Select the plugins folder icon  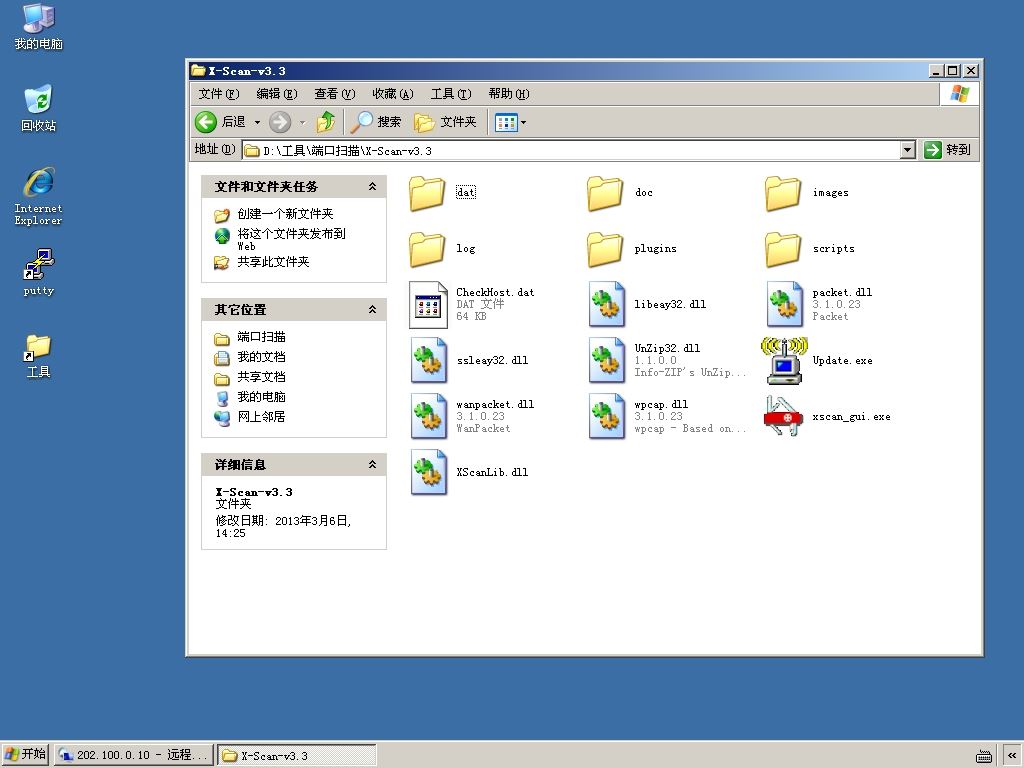tap(605, 249)
